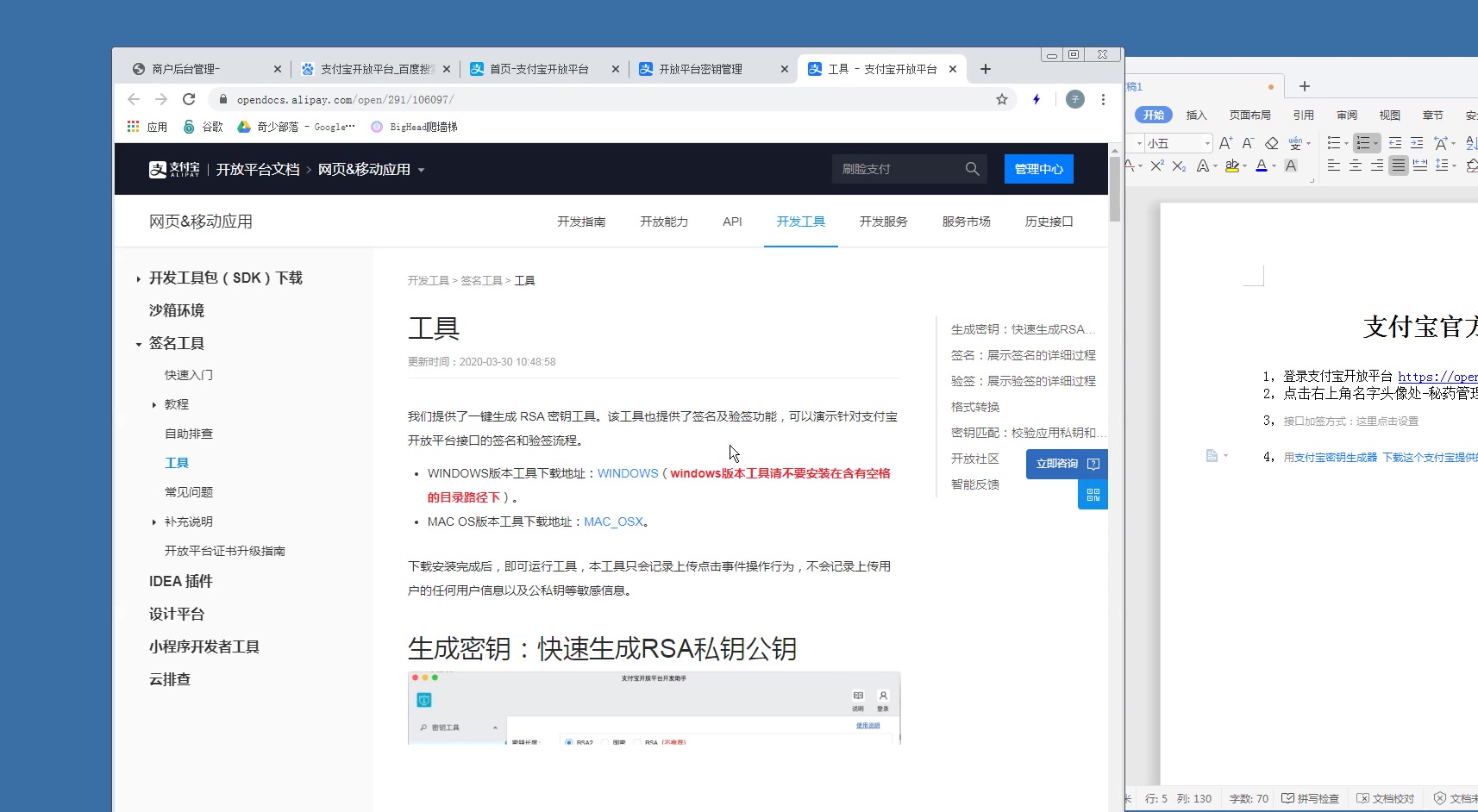Open 沙箱环境 in the left sidebar
The height and width of the screenshot is (812, 1478).
tap(177, 310)
